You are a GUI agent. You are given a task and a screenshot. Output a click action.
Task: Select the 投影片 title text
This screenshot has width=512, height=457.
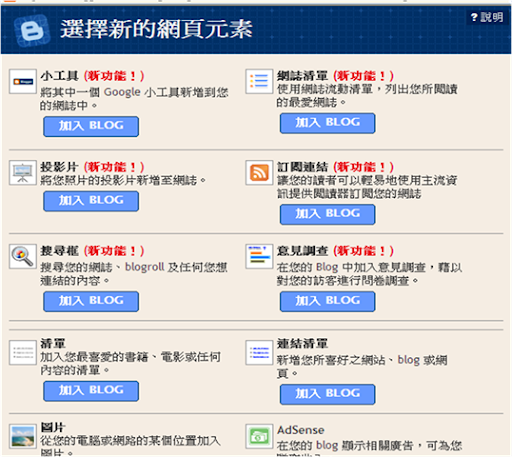(x=60, y=167)
